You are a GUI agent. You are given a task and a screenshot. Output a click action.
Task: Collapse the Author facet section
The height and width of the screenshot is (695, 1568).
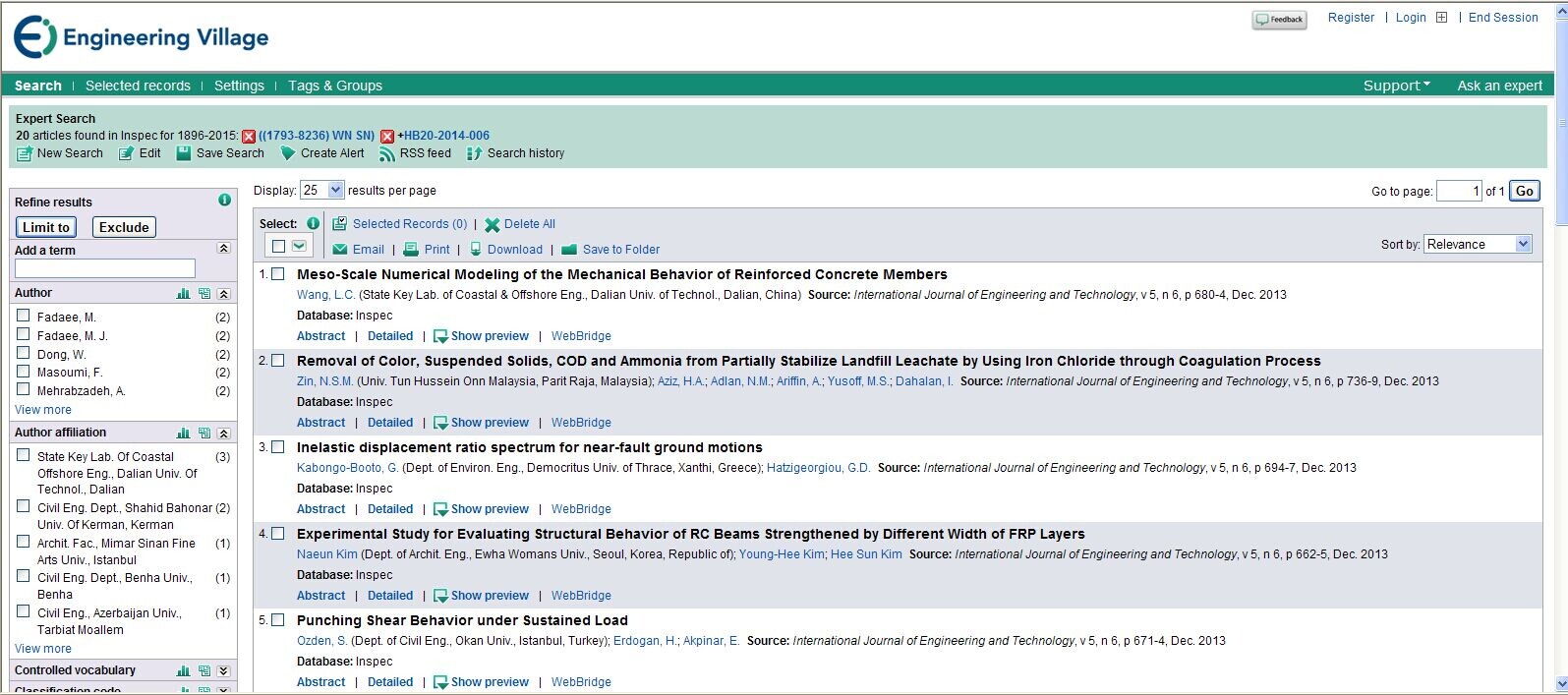(x=223, y=293)
